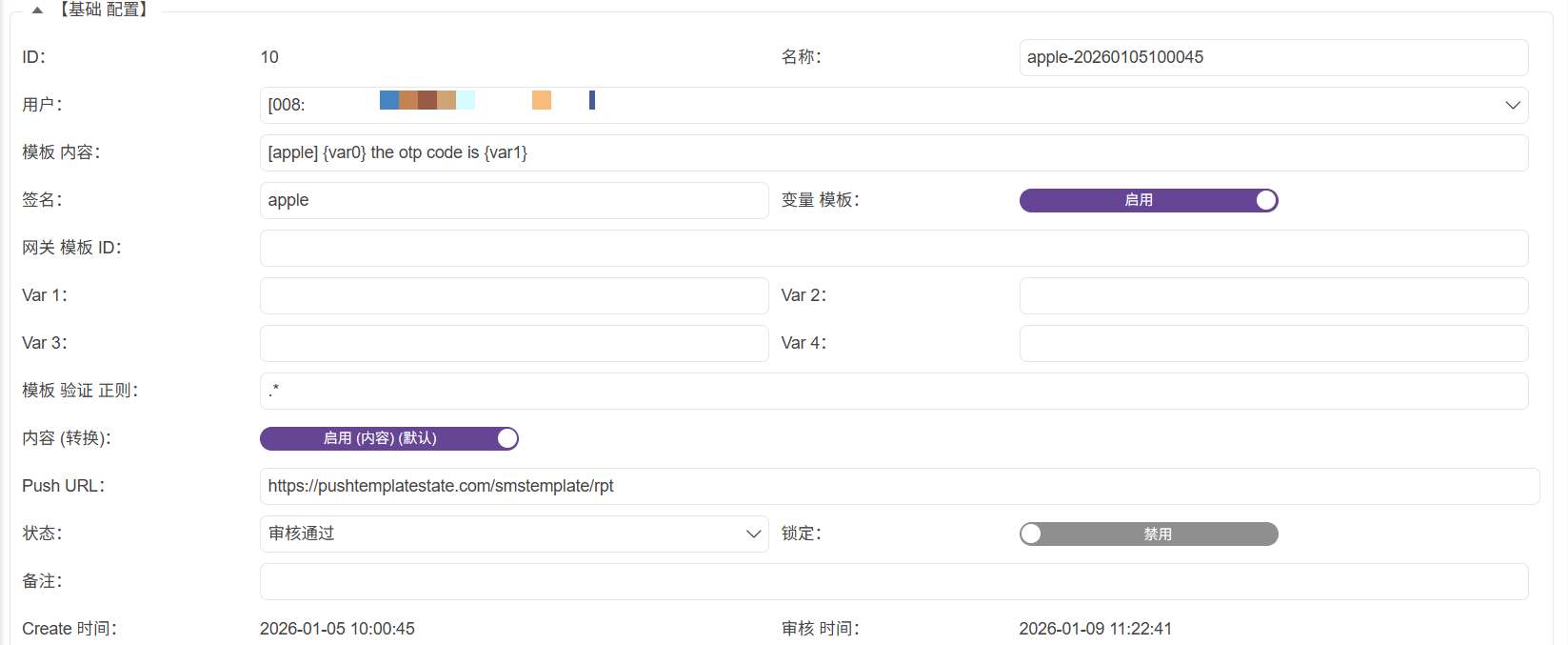Focus the Var 4 input box
Image resolution: width=1568 pixels, height=645 pixels.
tap(1273, 343)
